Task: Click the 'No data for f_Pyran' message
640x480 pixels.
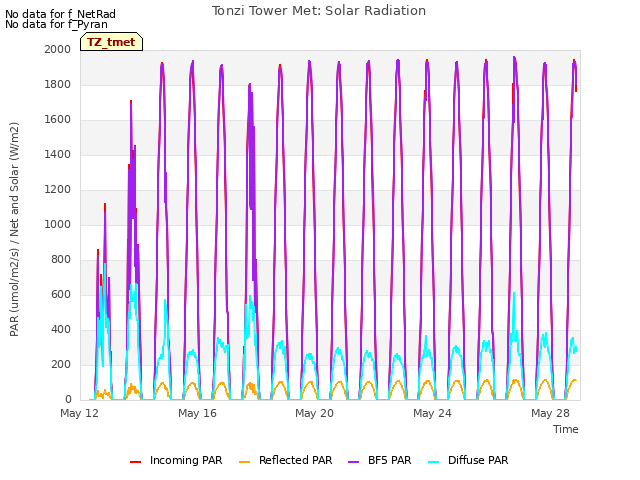Action: 56,24
